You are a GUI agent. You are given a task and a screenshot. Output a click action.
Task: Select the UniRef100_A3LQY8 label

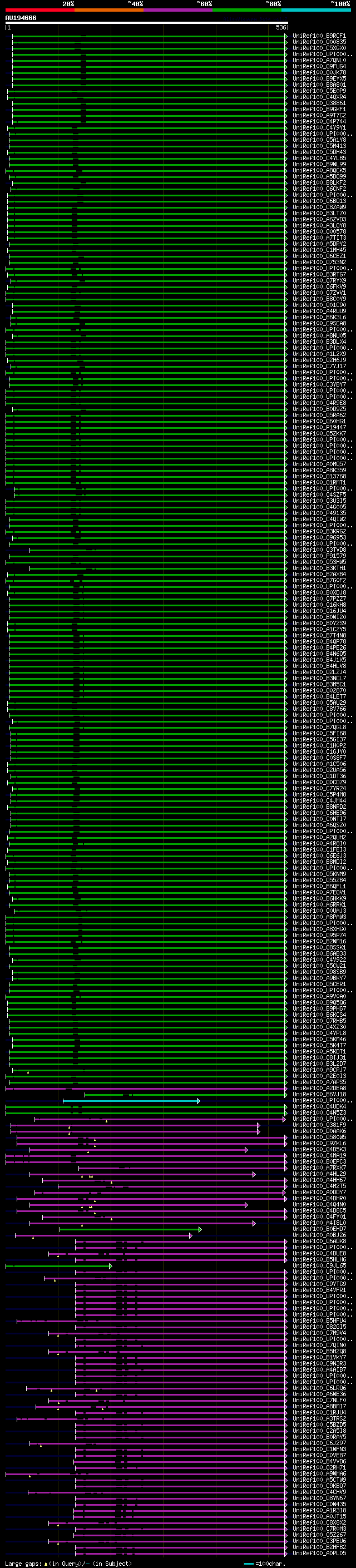(x=319, y=225)
